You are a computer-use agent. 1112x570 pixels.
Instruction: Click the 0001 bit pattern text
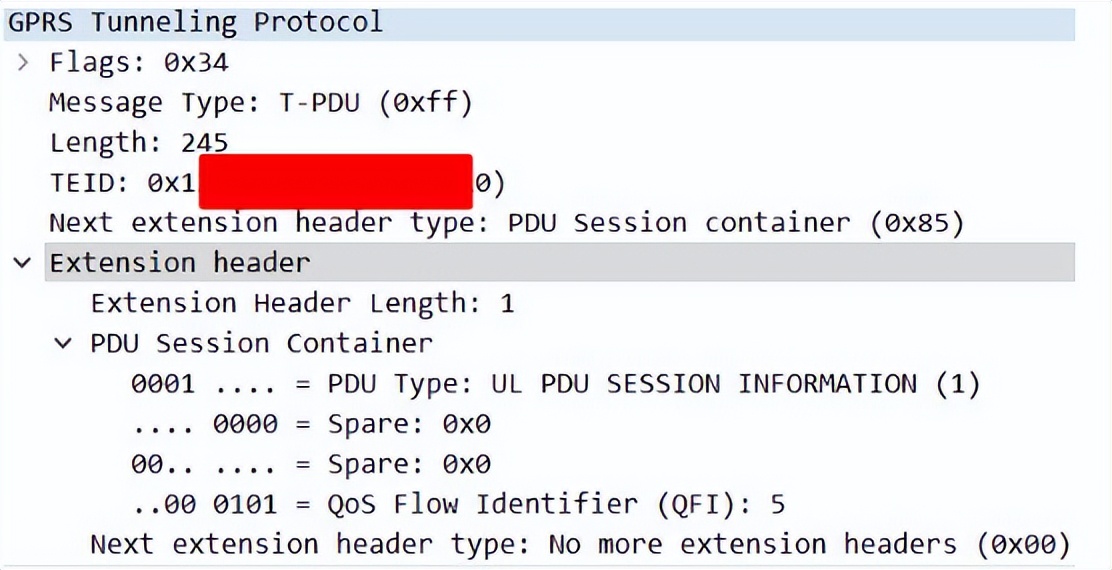tap(162, 384)
